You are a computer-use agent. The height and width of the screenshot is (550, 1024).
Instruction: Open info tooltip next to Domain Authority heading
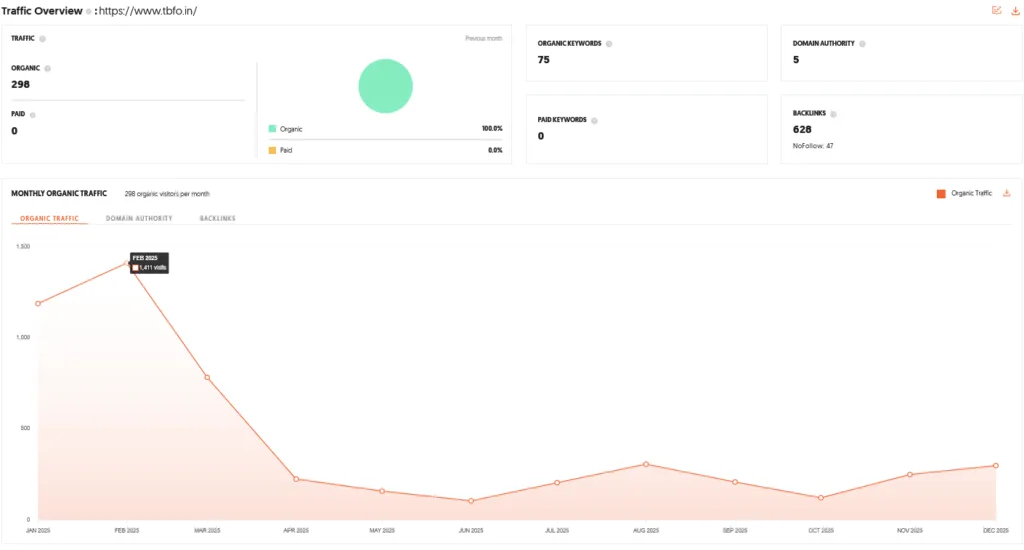click(862, 44)
